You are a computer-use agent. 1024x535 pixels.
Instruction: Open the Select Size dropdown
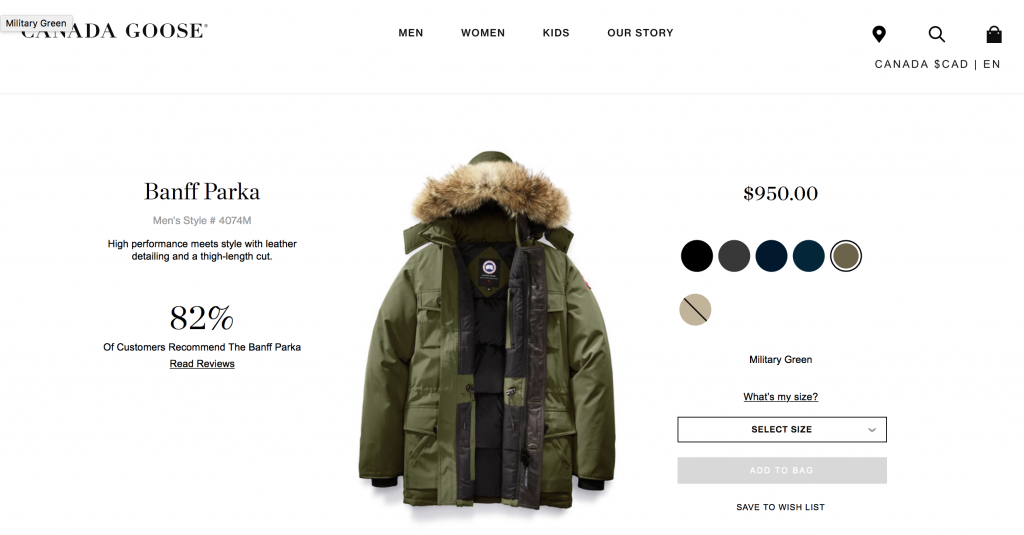pyautogui.click(x=782, y=429)
